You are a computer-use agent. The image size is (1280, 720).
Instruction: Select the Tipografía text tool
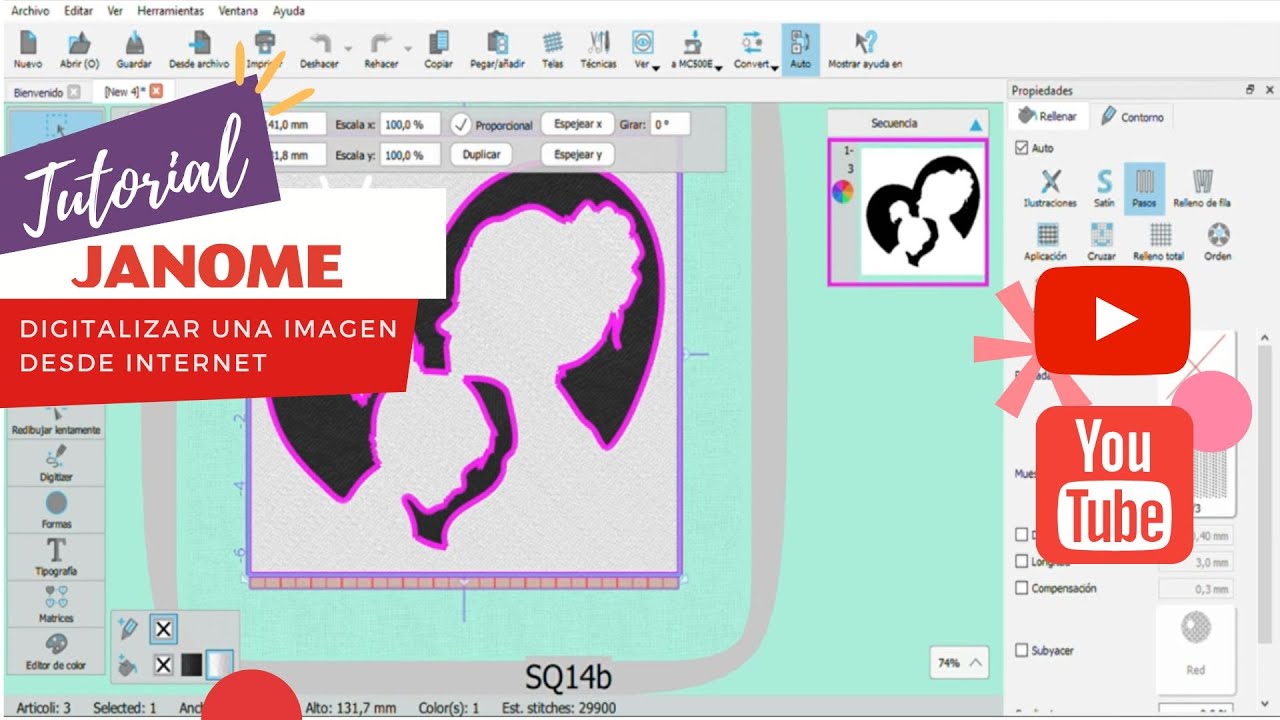(56, 557)
